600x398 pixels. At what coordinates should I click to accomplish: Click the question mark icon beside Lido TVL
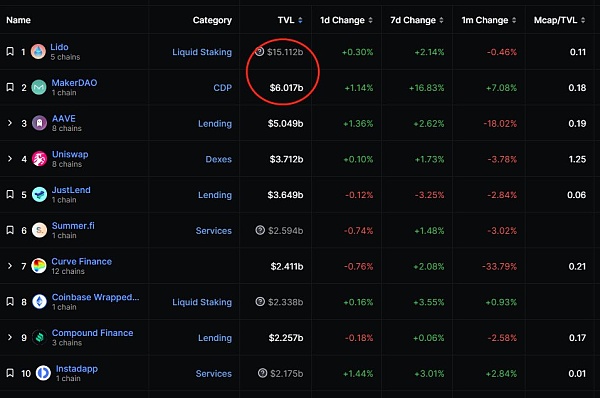click(x=259, y=51)
